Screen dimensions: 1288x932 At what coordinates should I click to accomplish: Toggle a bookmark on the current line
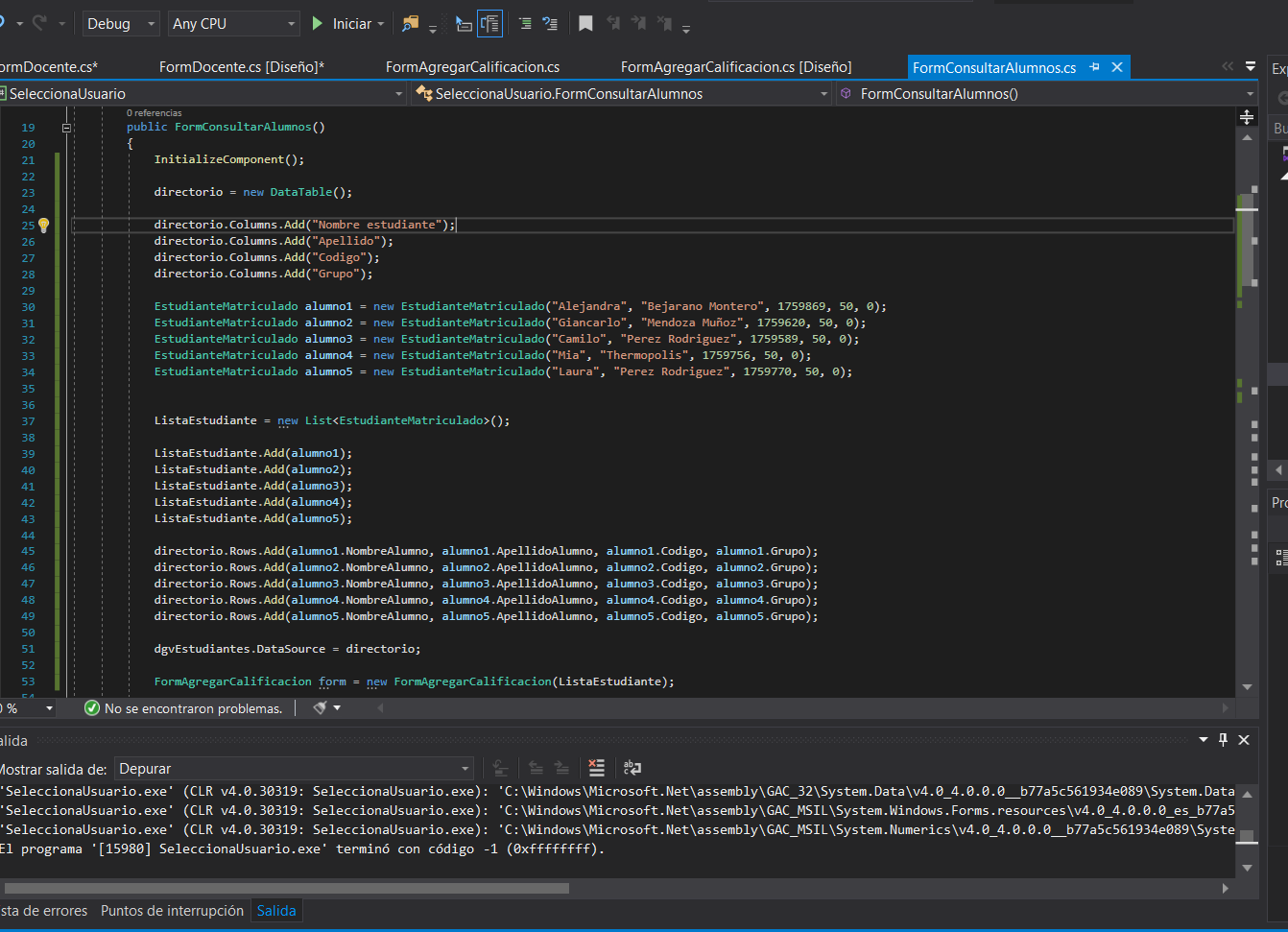coord(585,23)
